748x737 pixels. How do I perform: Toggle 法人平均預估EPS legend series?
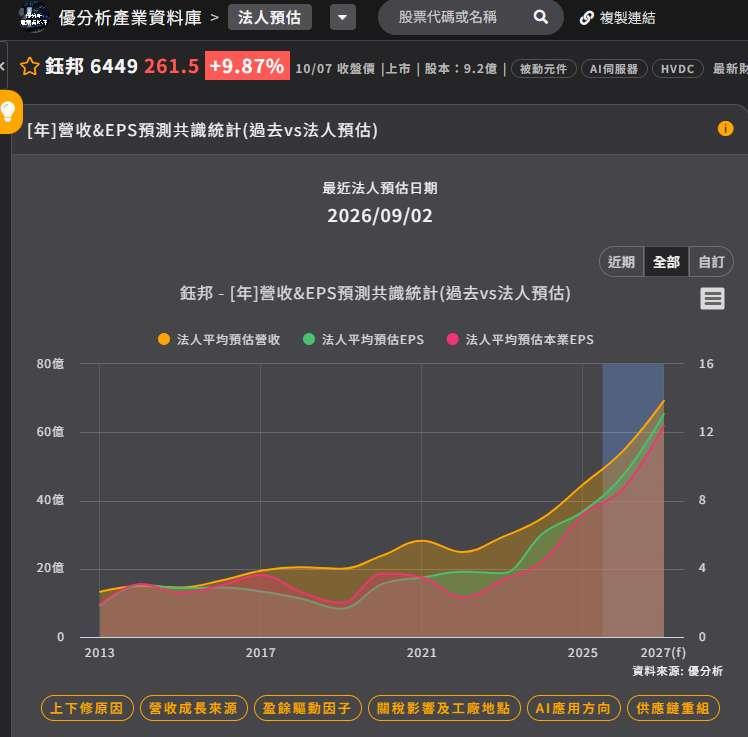click(x=364, y=340)
